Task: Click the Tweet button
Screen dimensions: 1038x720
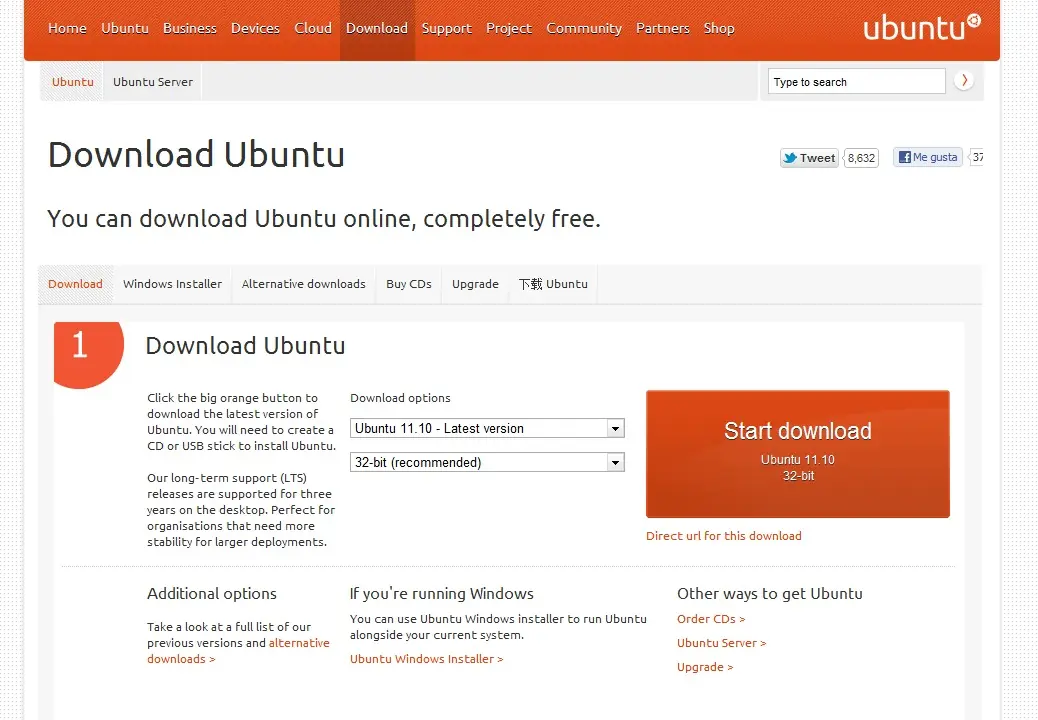Action: (809, 158)
